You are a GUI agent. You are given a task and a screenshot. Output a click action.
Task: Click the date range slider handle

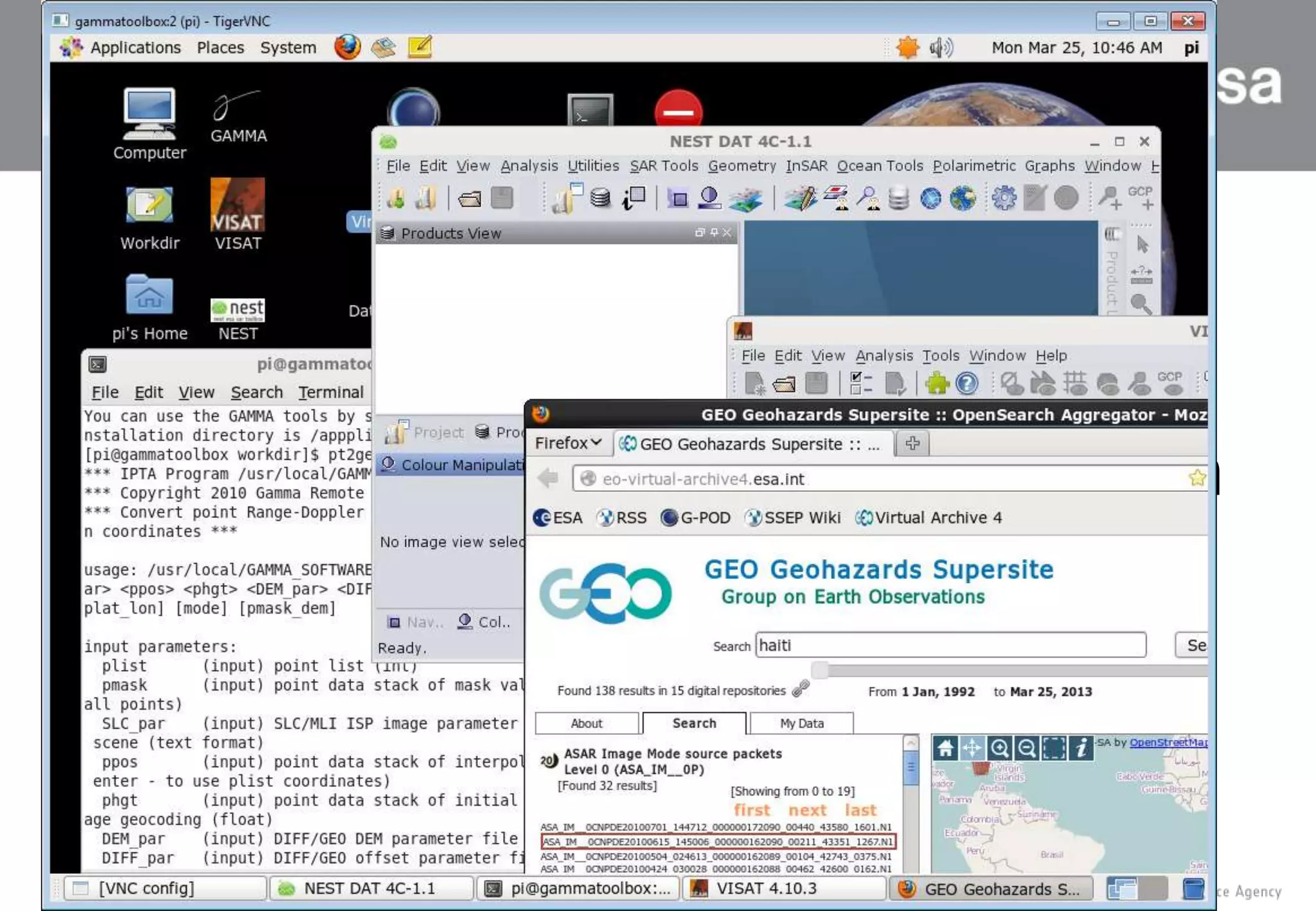click(x=819, y=671)
